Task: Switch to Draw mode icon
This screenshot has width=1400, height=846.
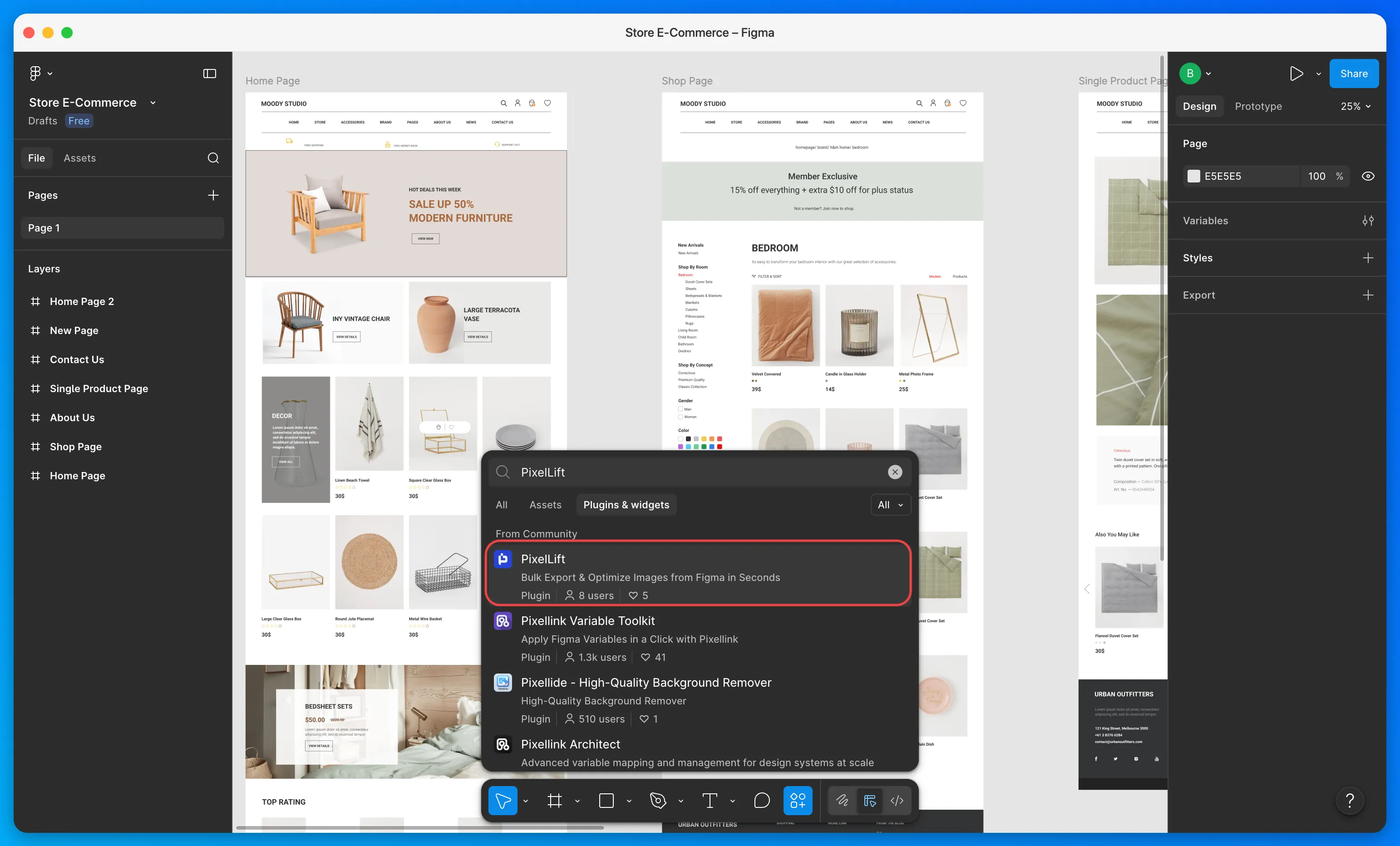Action: point(842,801)
